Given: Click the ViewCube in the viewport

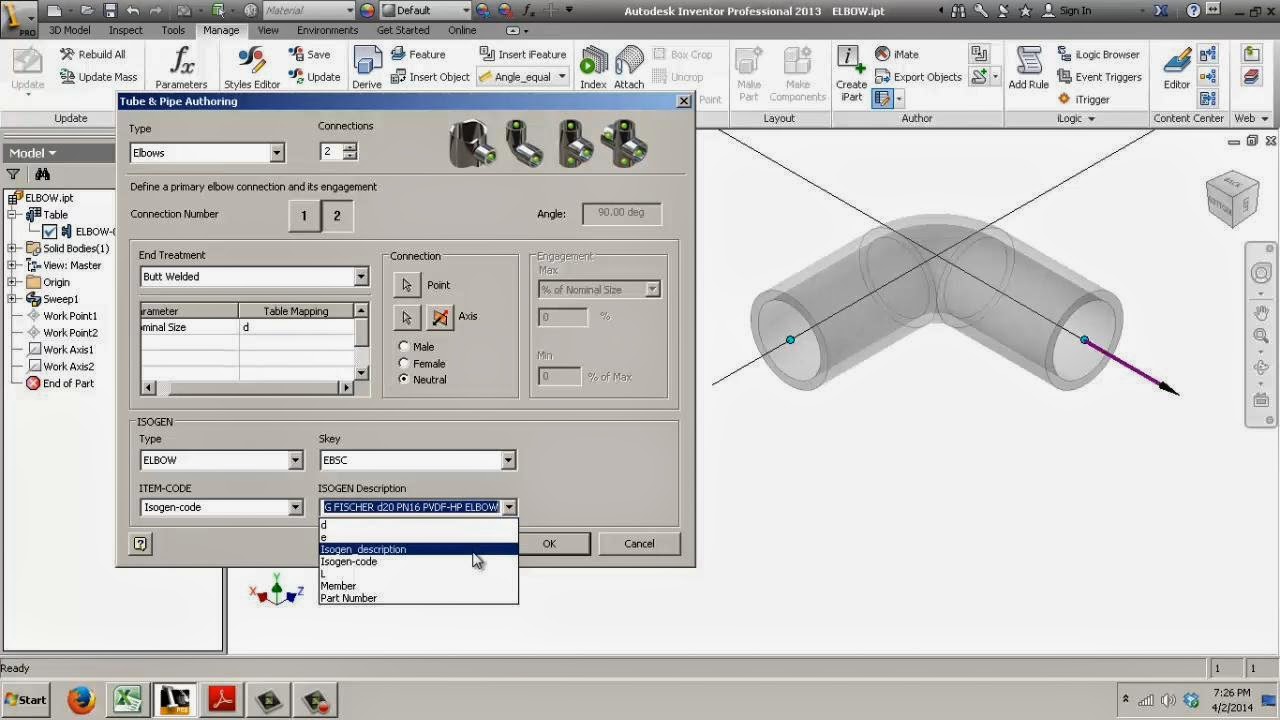Looking at the screenshot, I should point(1231,198).
